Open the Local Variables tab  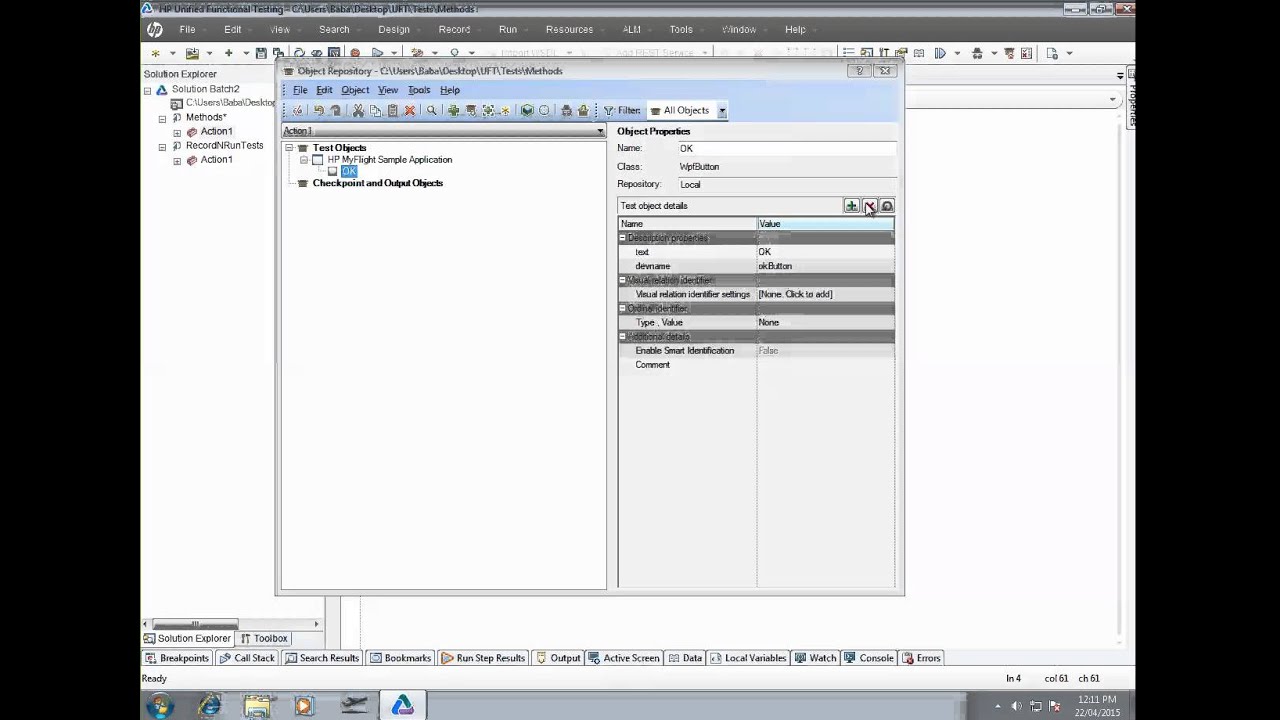click(748, 658)
